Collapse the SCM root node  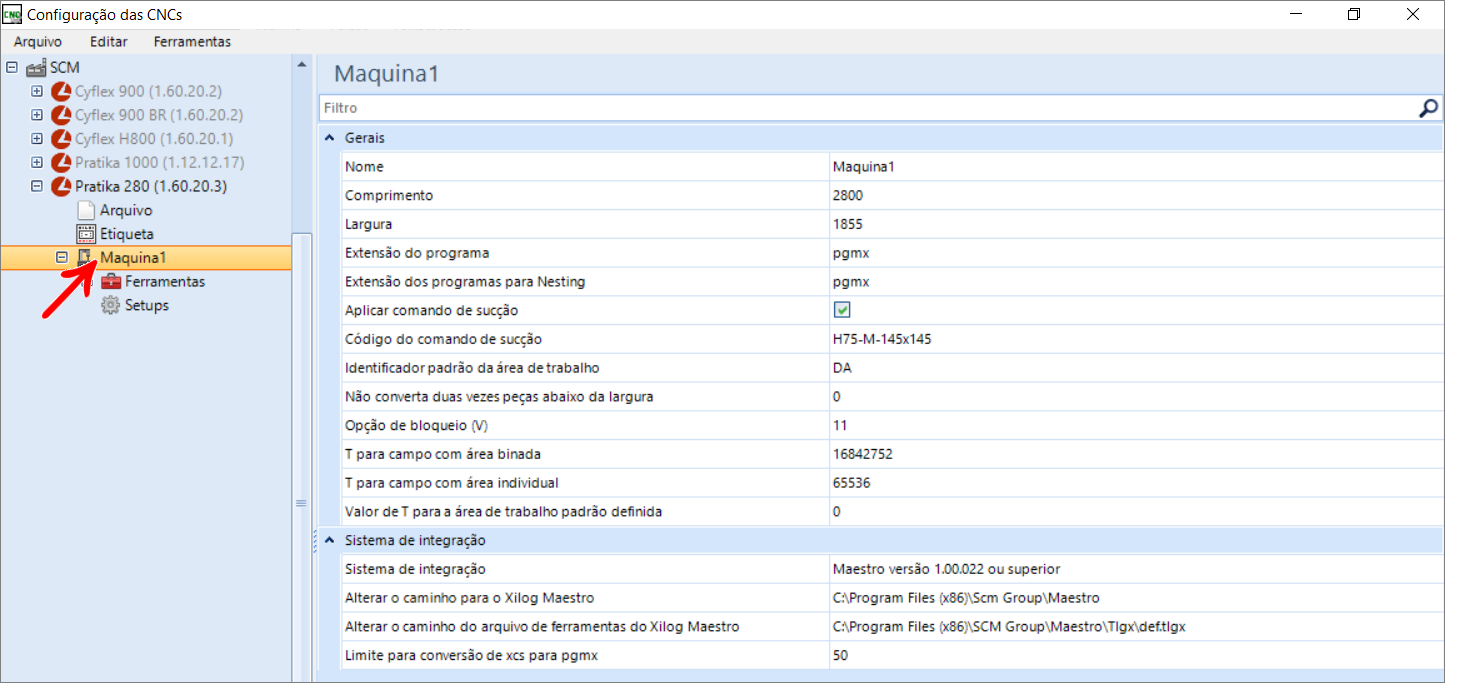click(x=12, y=68)
